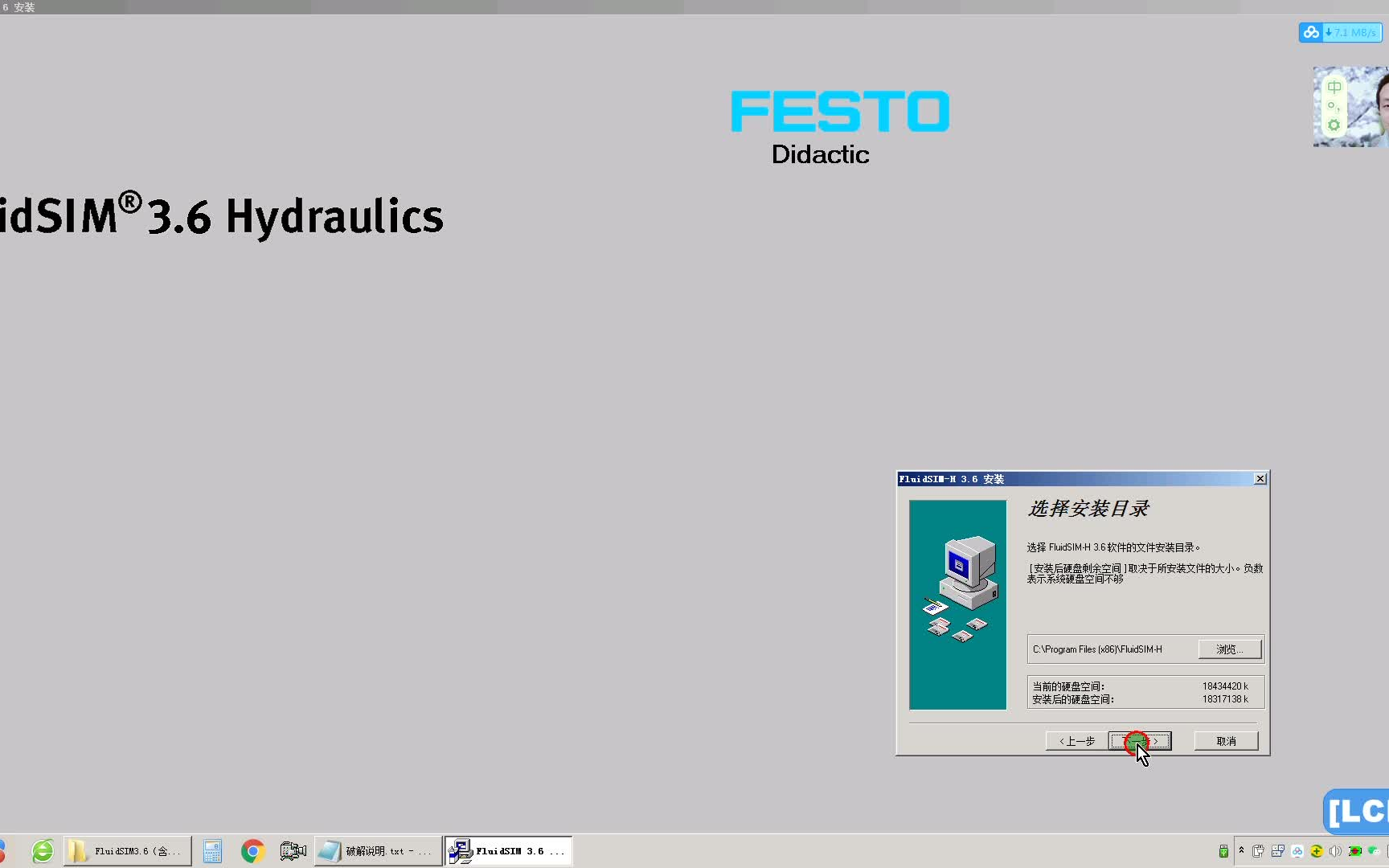Click the 下一步> next button
Image resolution: width=1389 pixels, height=868 pixels.
[x=1140, y=741]
